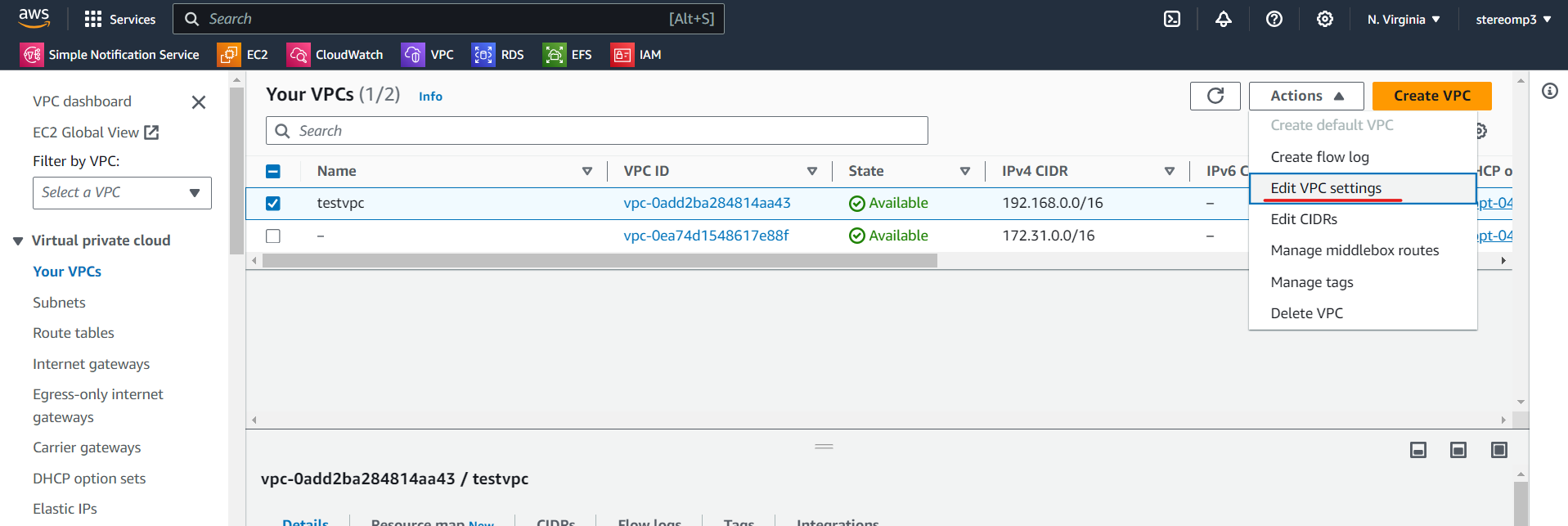The image size is (1568, 526).
Task: Click the testvpc name cell
Action: [341, 203]
